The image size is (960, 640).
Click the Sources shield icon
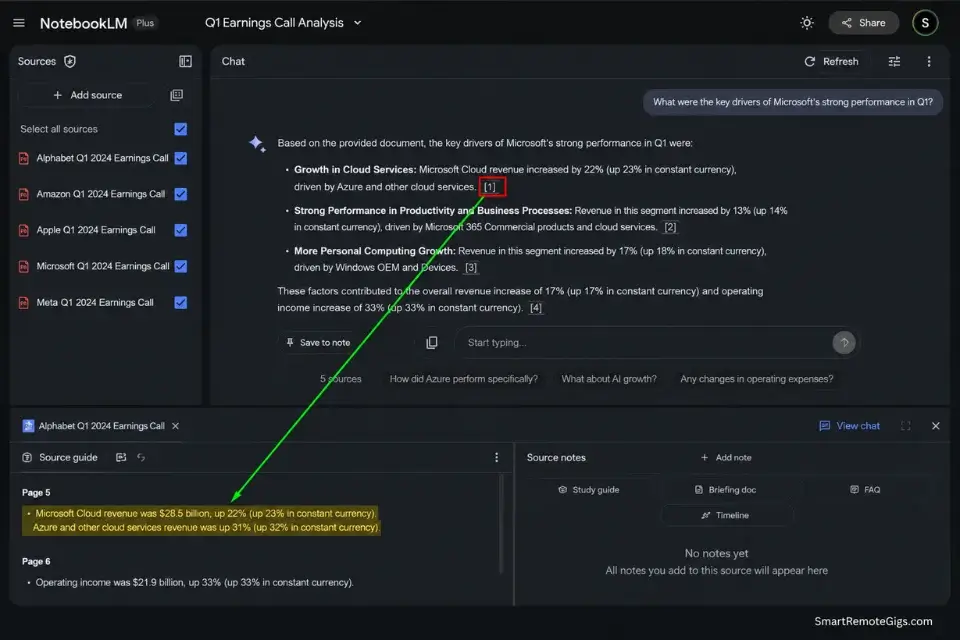click(x=70, y=61)
